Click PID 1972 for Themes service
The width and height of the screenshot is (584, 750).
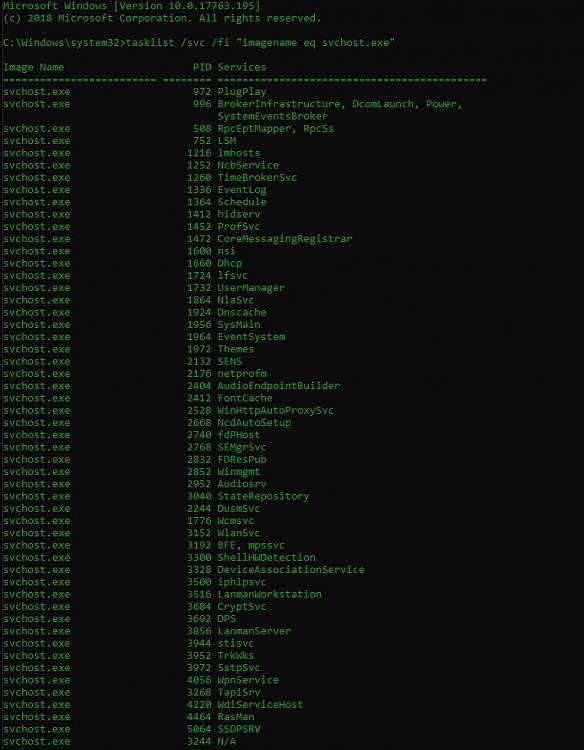click(x=199, y=349)
